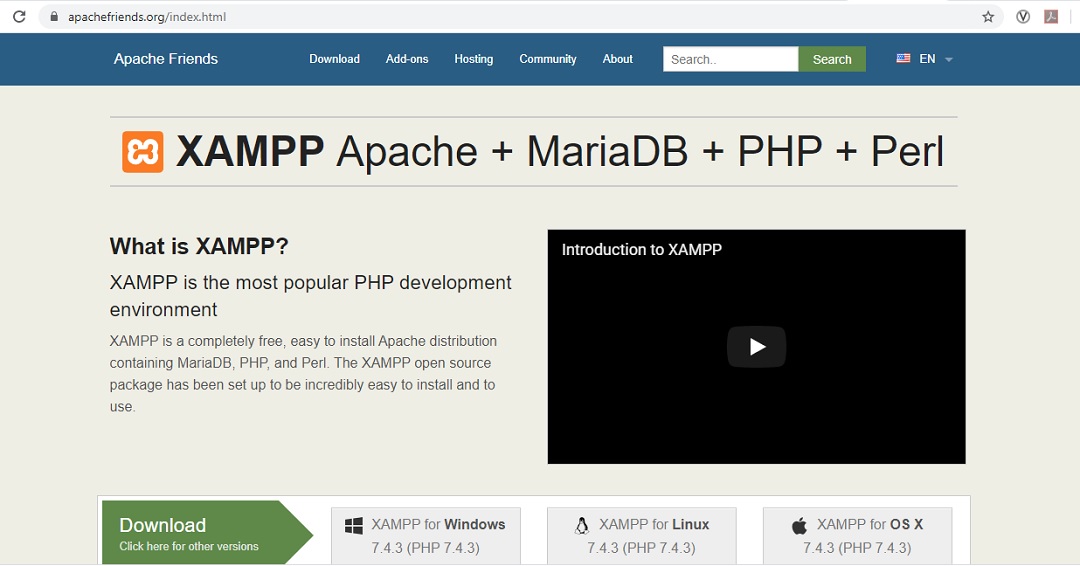Click Download for other versions
The image size is (1080, 566).
pyautogui.click(x=207, y=532)
